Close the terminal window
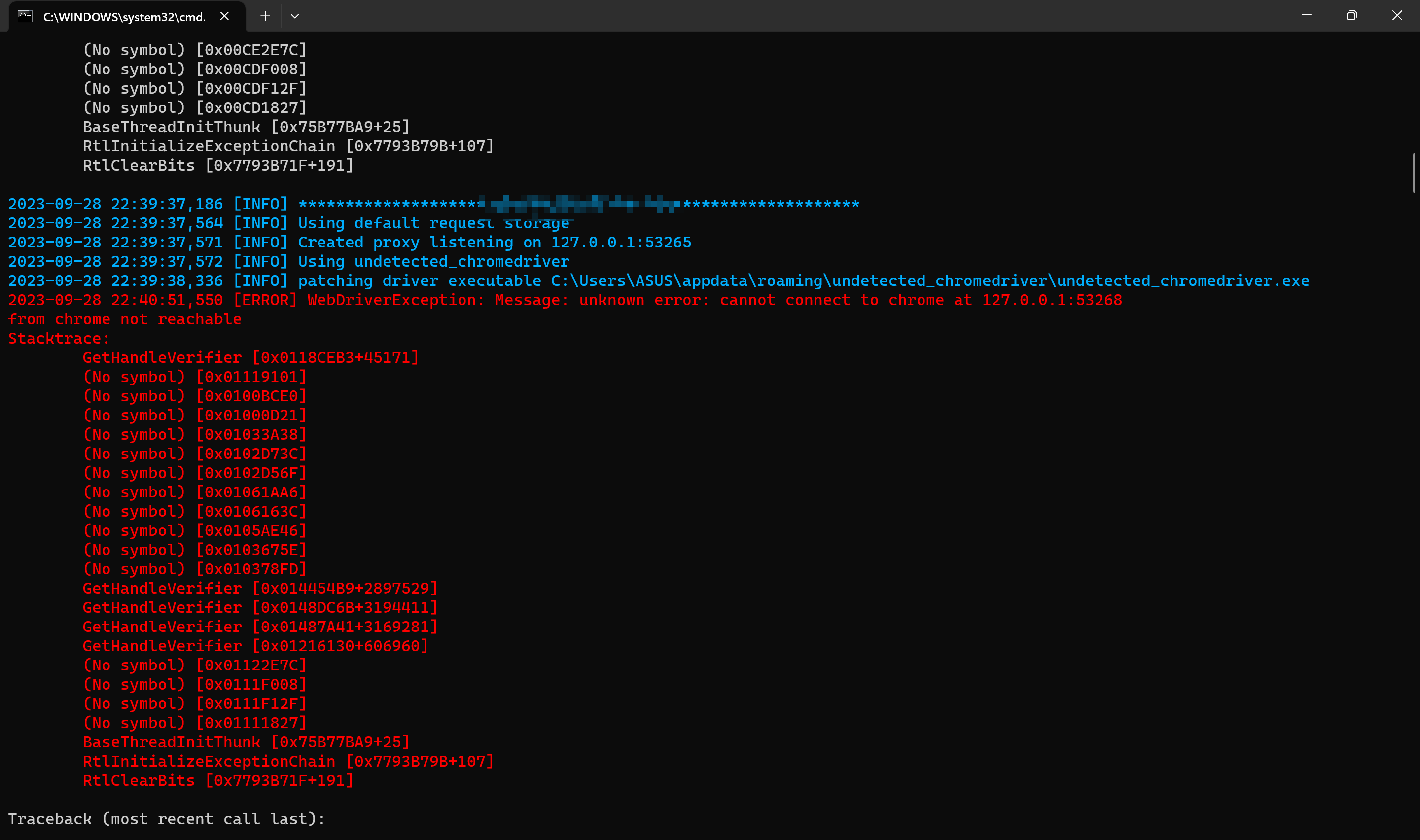This screenshot has height=840, width=1420. (1397, 15)
